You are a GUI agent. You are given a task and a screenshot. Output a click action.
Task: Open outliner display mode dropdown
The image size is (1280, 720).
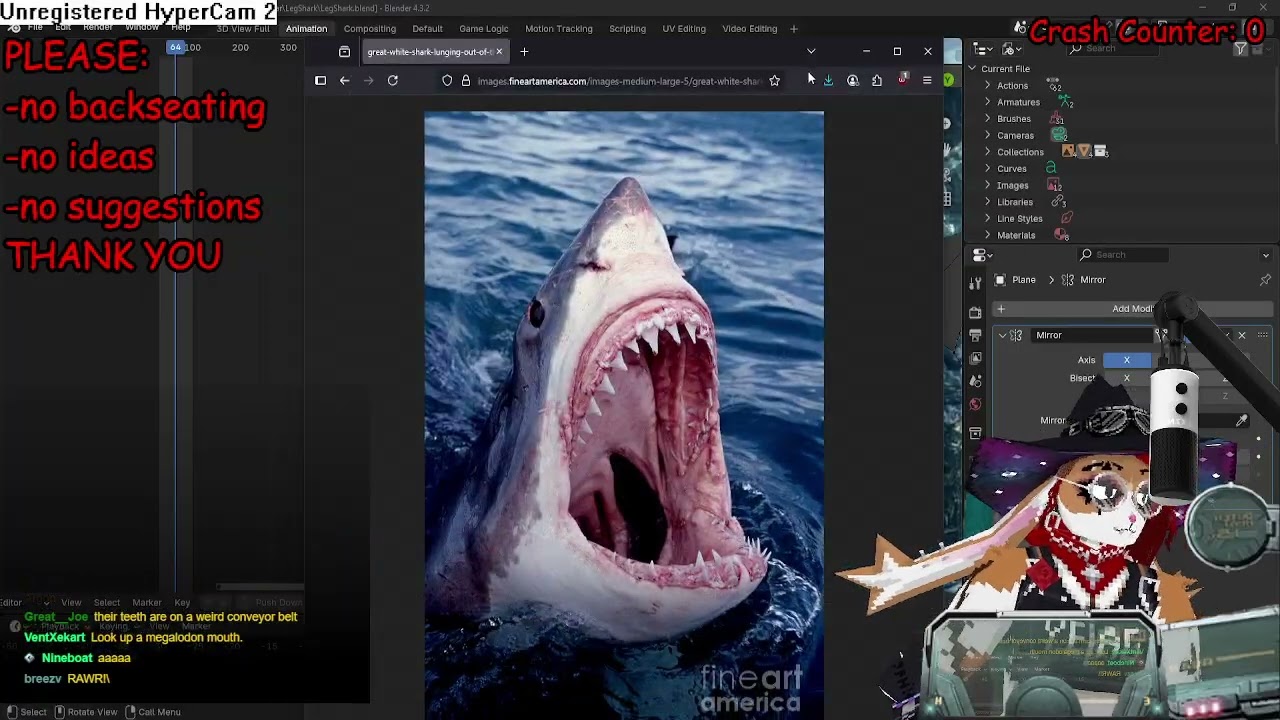point(1012,49)
